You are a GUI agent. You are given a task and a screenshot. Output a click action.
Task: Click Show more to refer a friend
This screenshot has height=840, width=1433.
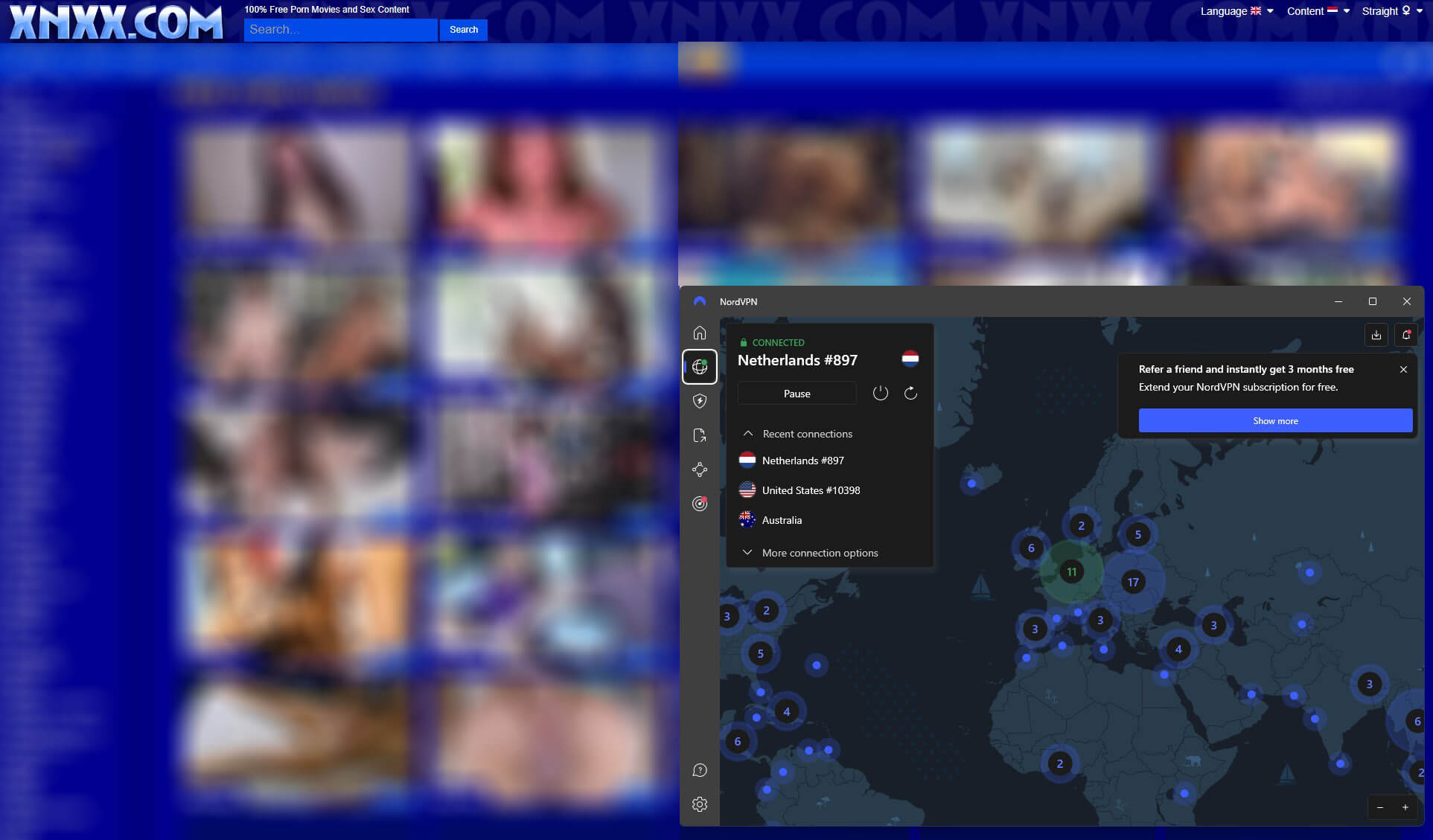[x=1276, y=420]
